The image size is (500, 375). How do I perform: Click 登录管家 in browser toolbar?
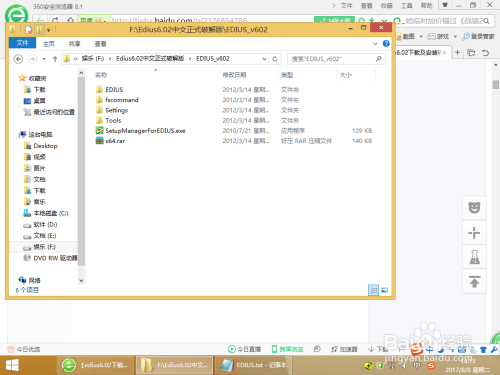[x=478, y=36]
